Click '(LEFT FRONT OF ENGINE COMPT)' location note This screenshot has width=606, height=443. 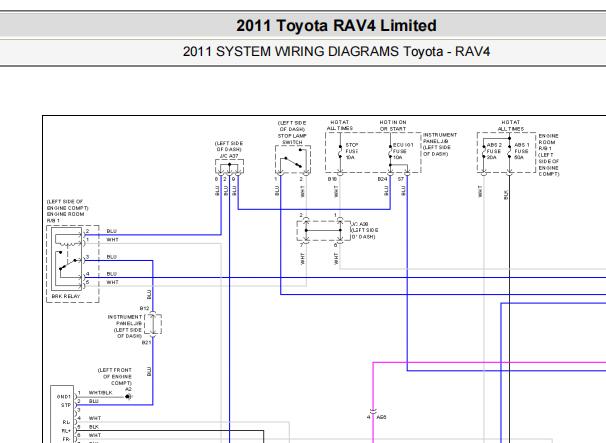[x=115, y=377]
